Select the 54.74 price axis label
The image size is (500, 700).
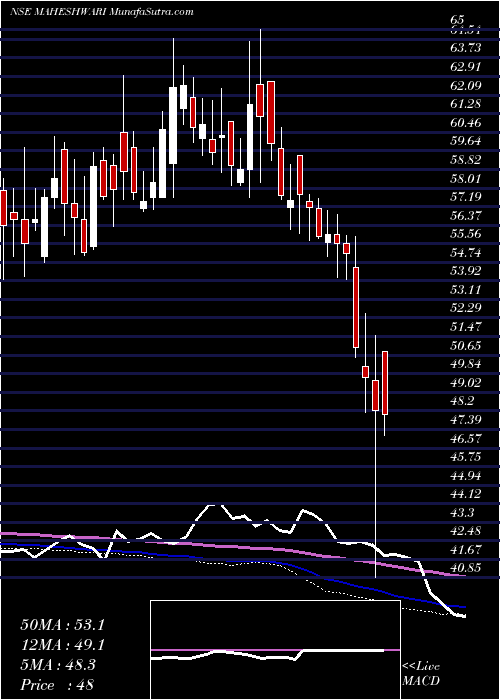click(x=466, y=253)
